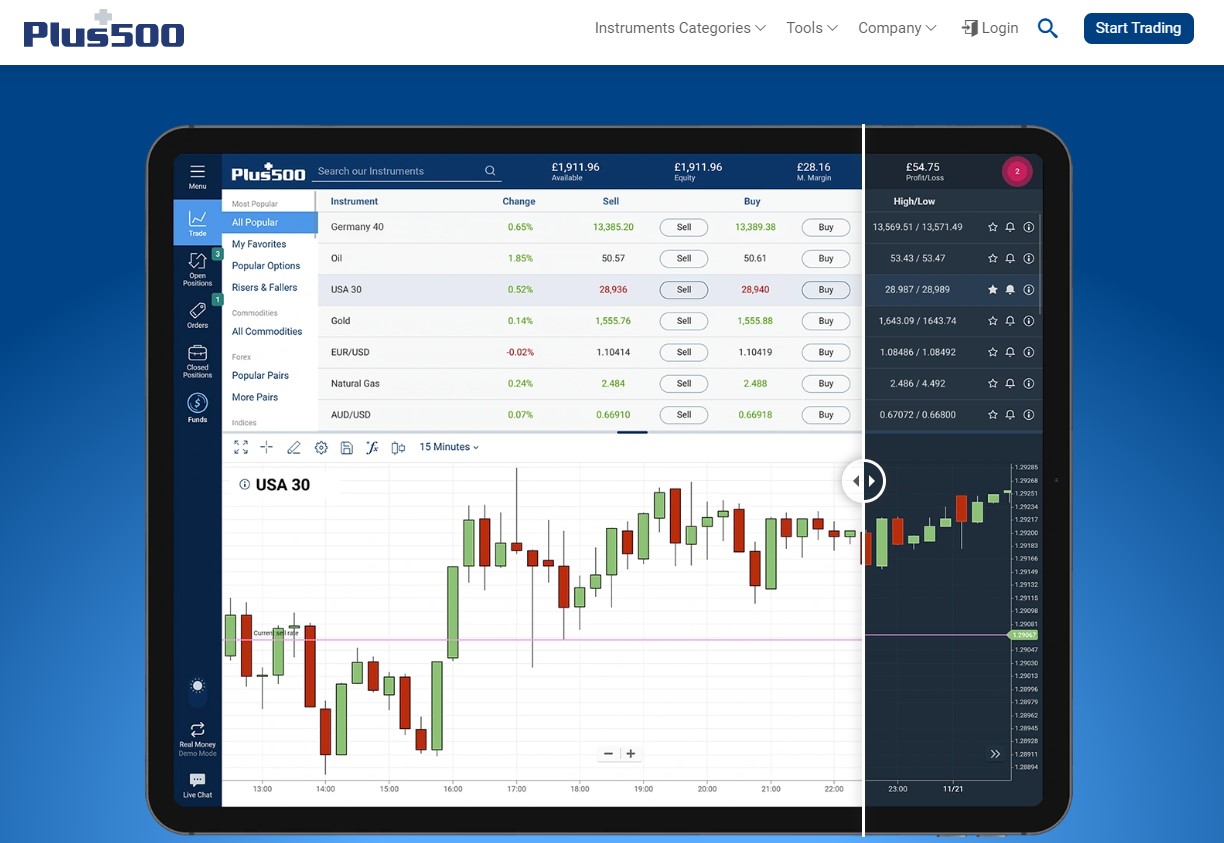
Task: Click the save chart floppy icon
Action: (x=346, y=447)
